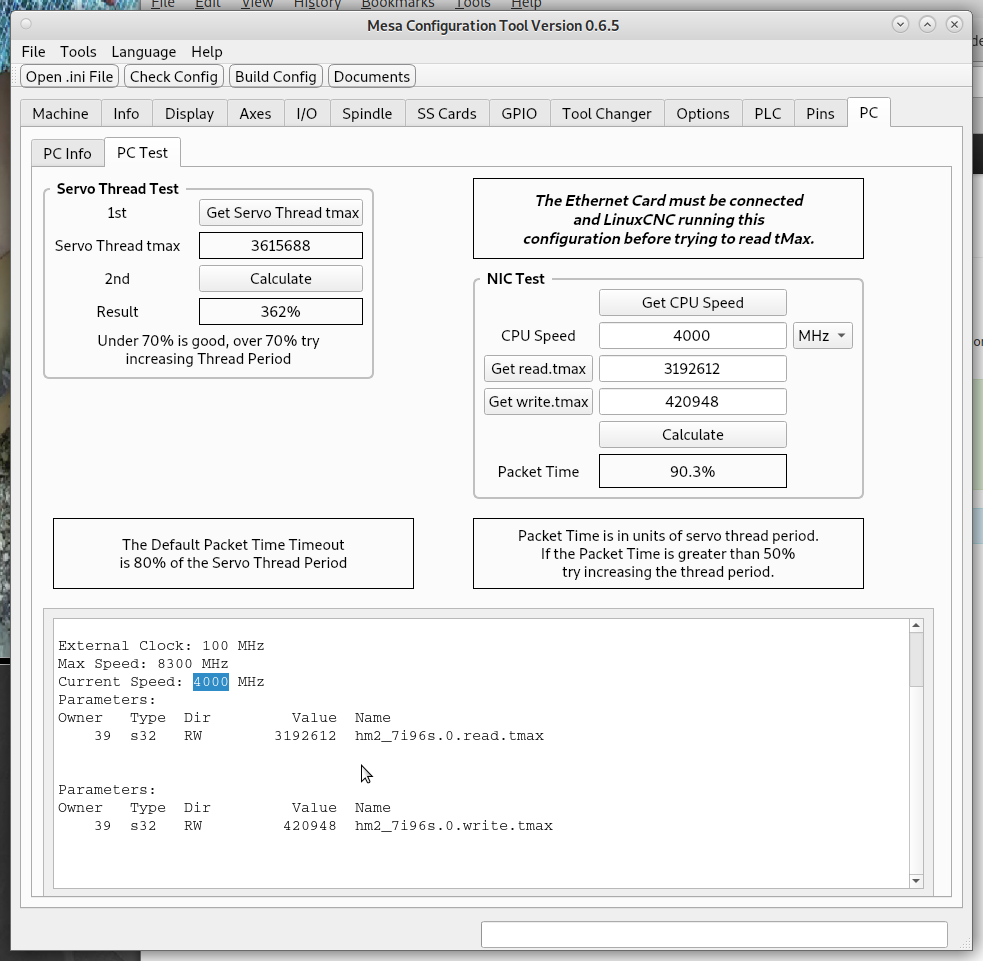Open the Tools menu

(x=78, y=51)
